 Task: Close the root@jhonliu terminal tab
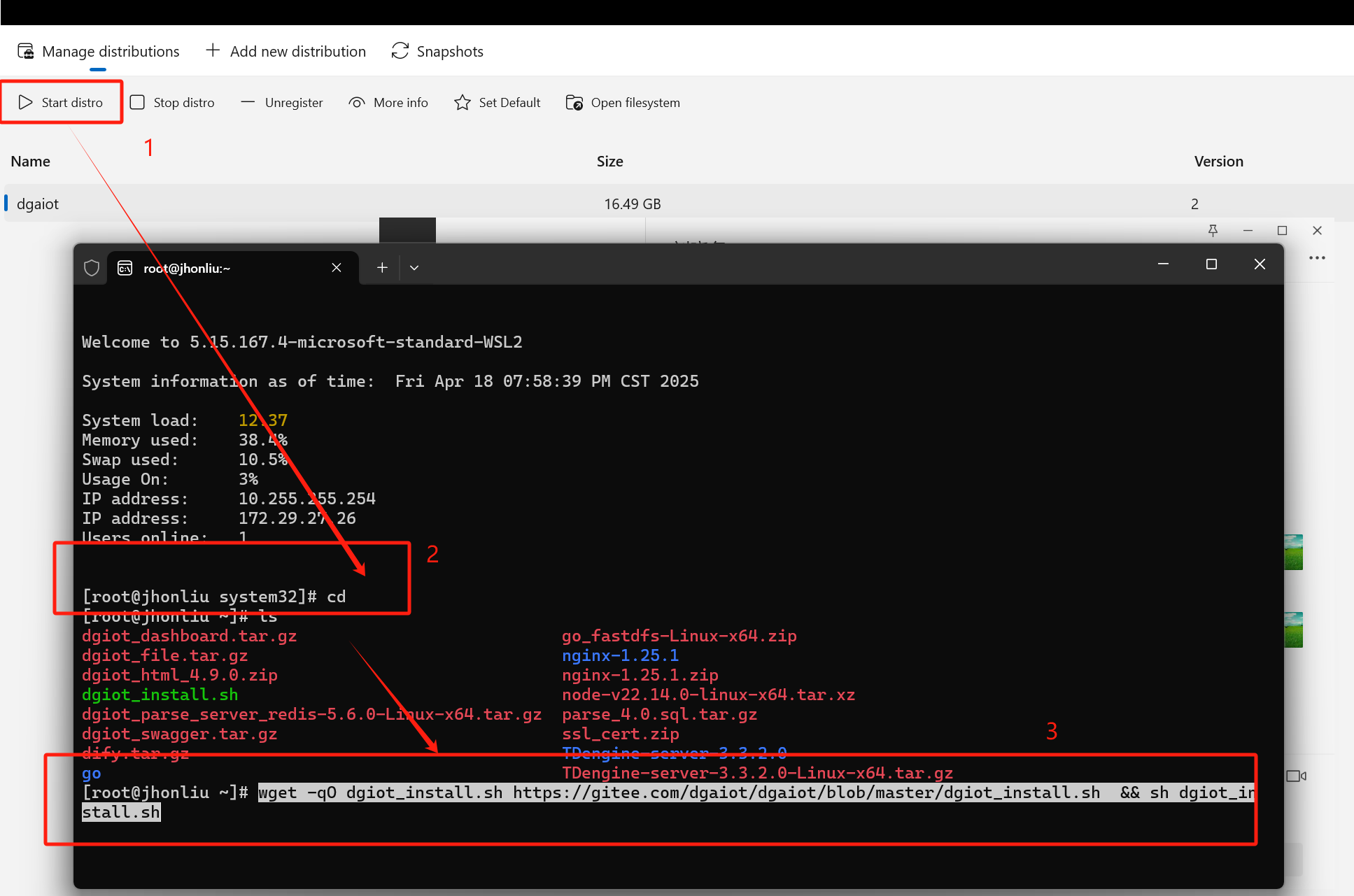coord(337,267)
